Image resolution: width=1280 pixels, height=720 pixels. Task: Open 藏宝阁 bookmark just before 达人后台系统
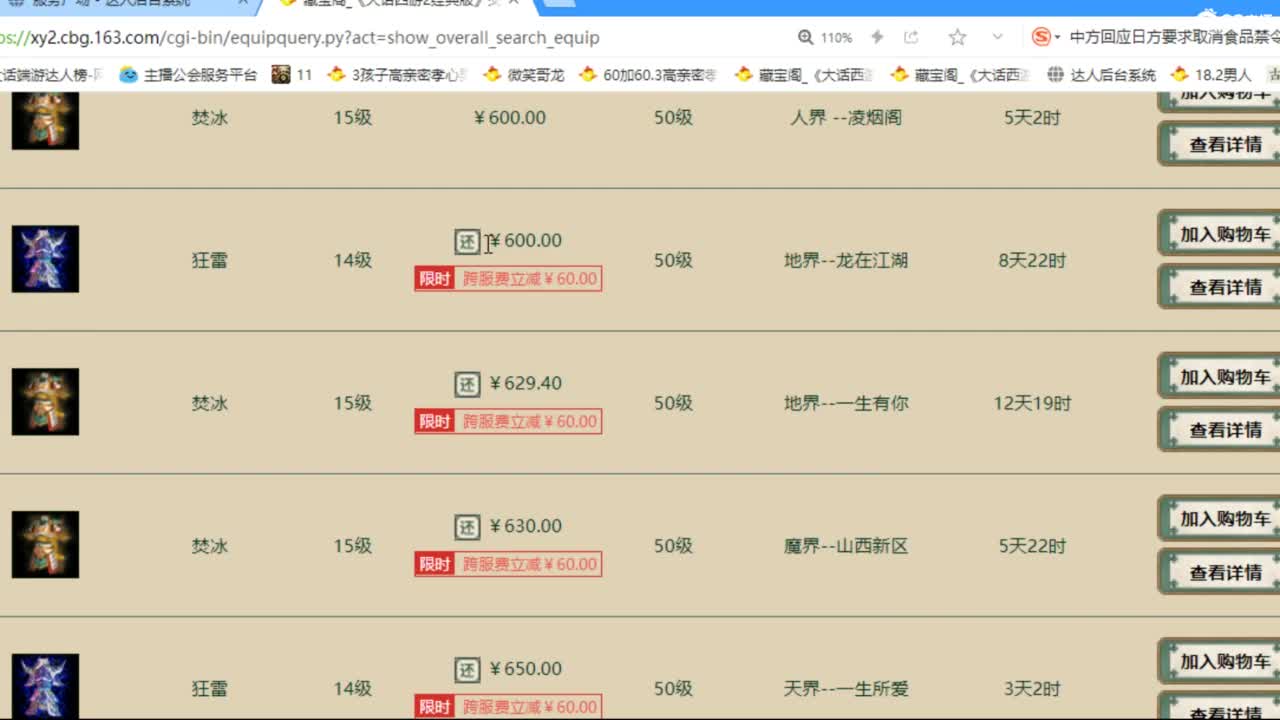[x=960, y=75]
